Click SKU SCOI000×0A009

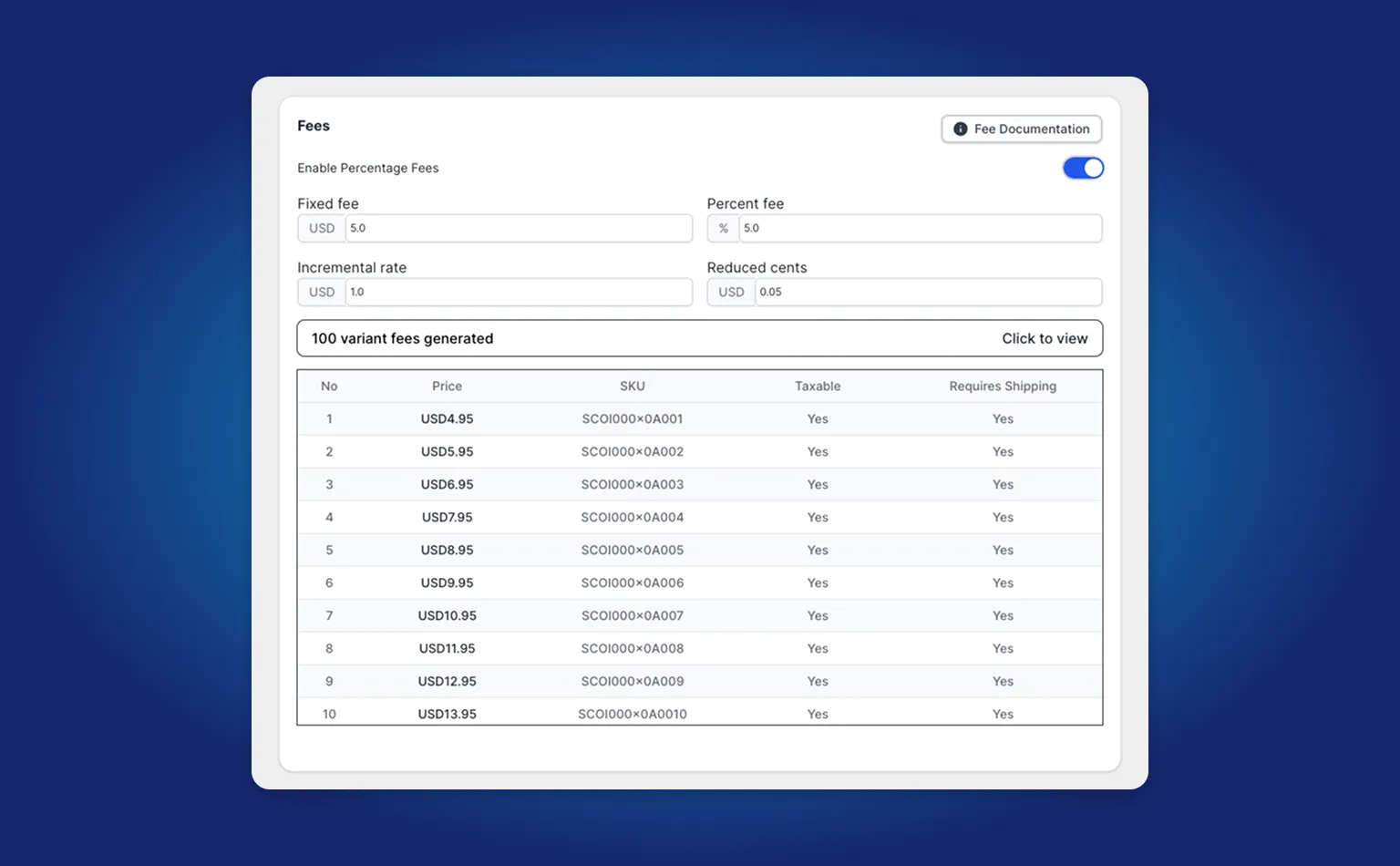(633, 682)
